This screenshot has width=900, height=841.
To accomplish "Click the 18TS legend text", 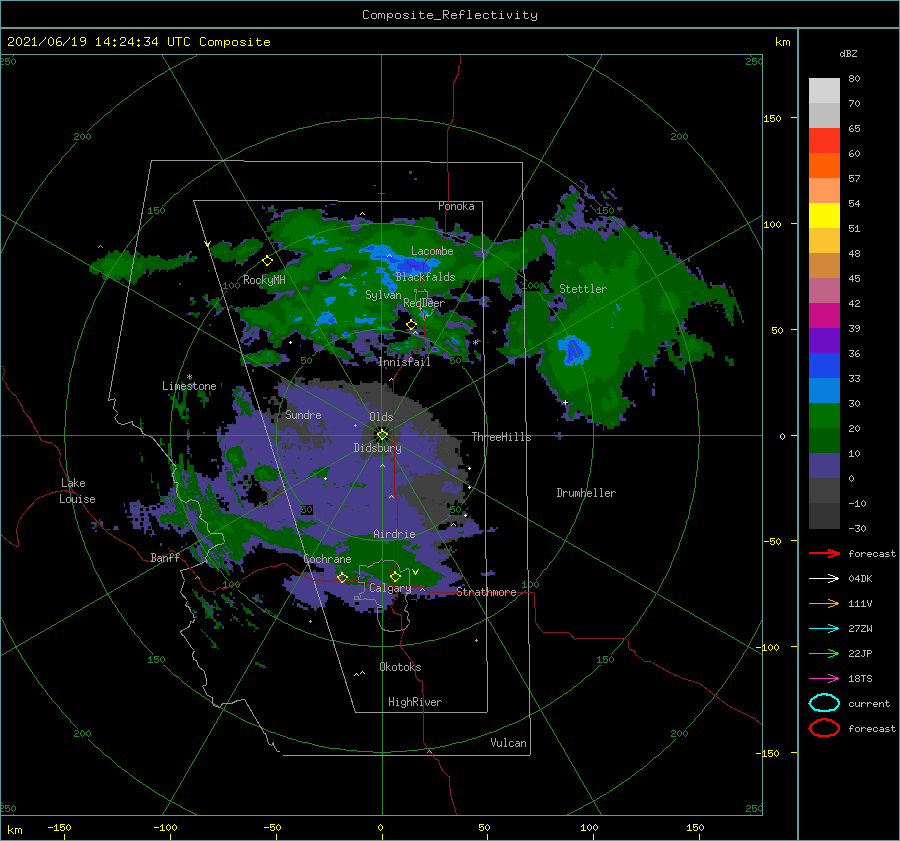I will (x=860, y=679).
